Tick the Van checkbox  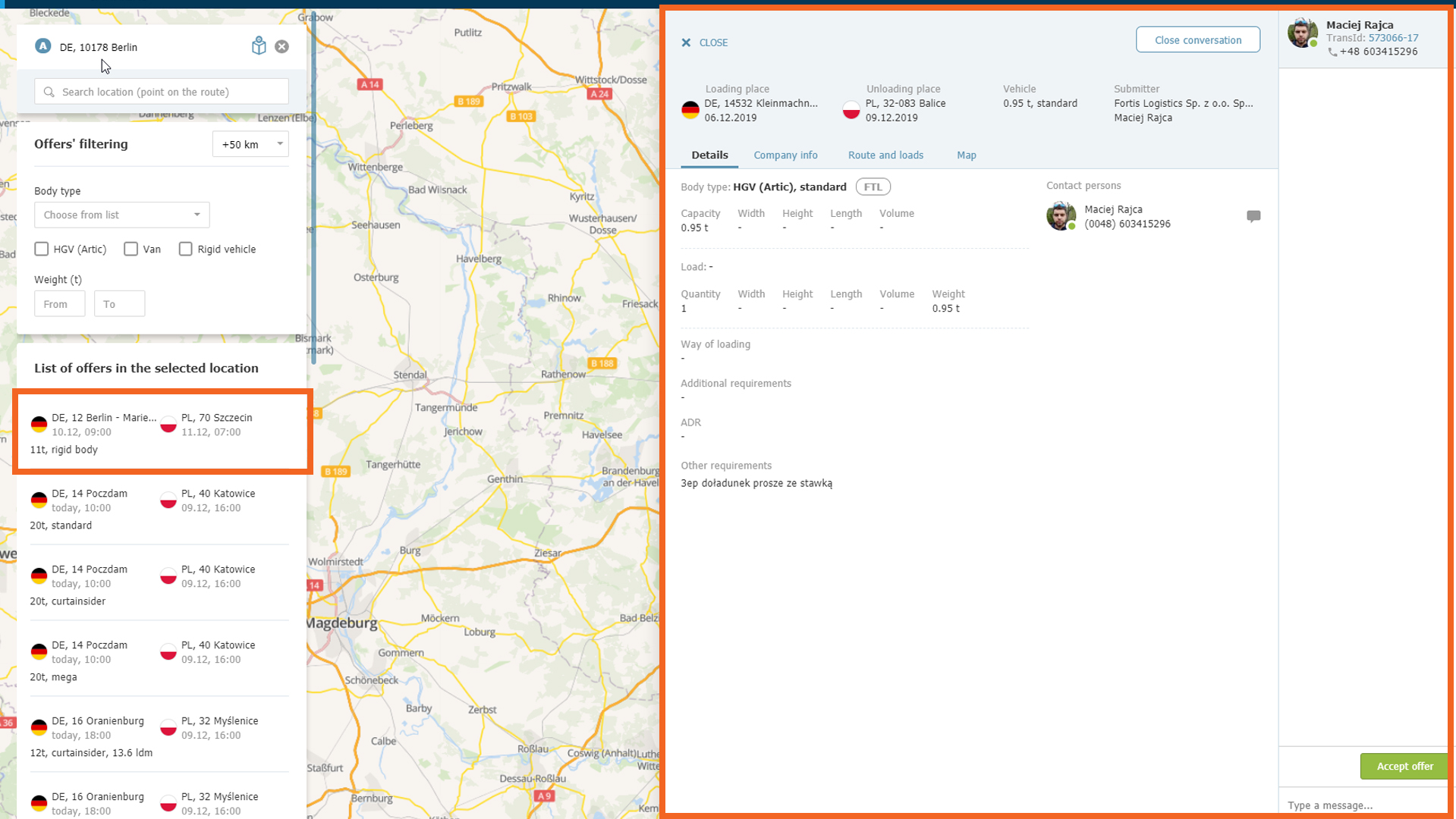[x=131, y=249]
